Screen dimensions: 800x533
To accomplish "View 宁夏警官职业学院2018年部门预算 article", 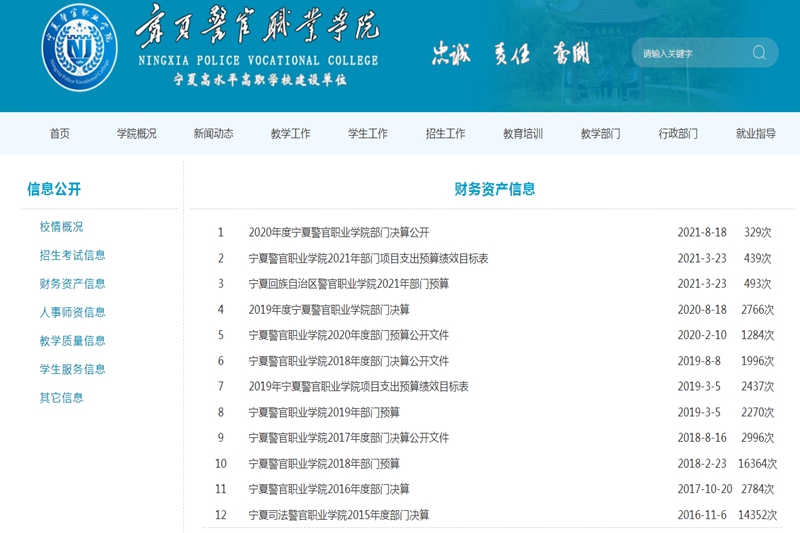I will [x=324, y=464].
